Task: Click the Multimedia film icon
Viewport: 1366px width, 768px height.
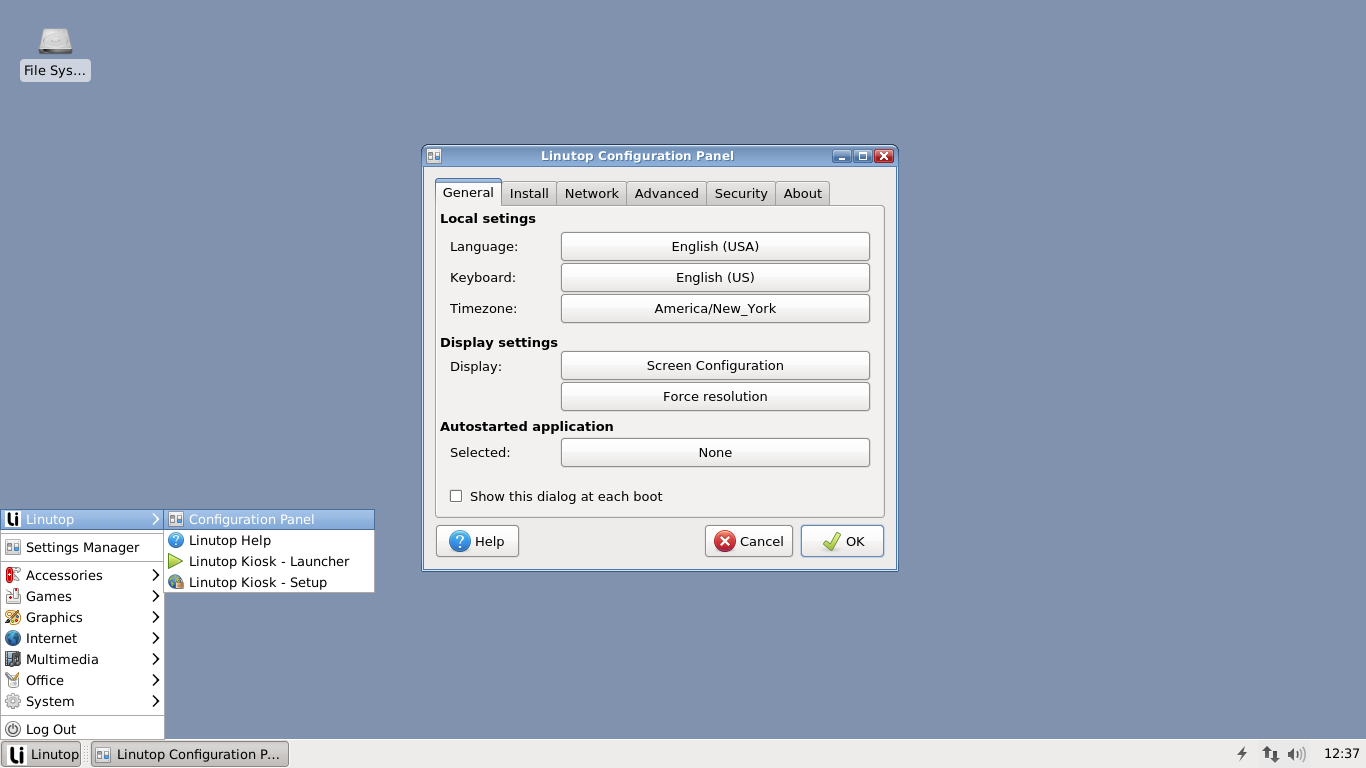Action: (13, 659)
